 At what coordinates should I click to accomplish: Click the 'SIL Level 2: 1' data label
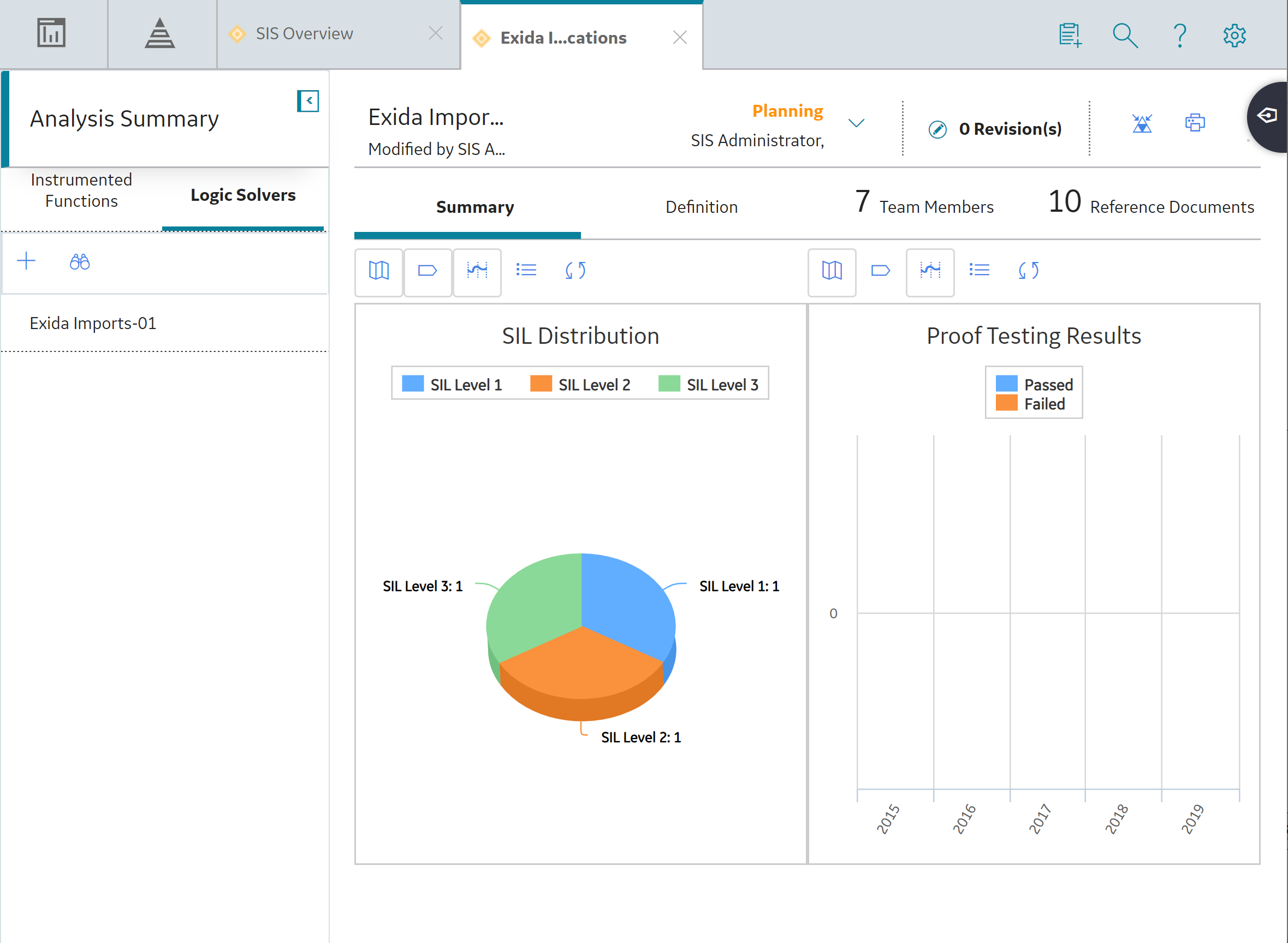641,737
